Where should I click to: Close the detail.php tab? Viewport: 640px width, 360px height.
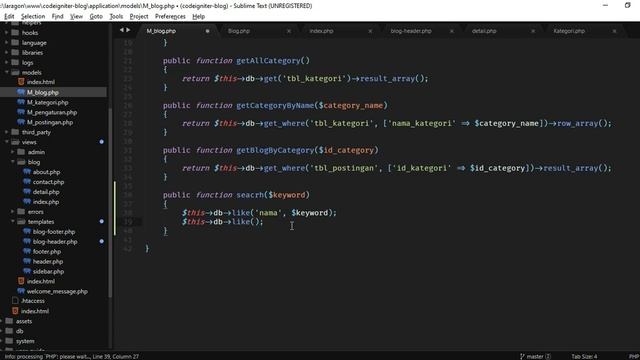coord(533,31)
